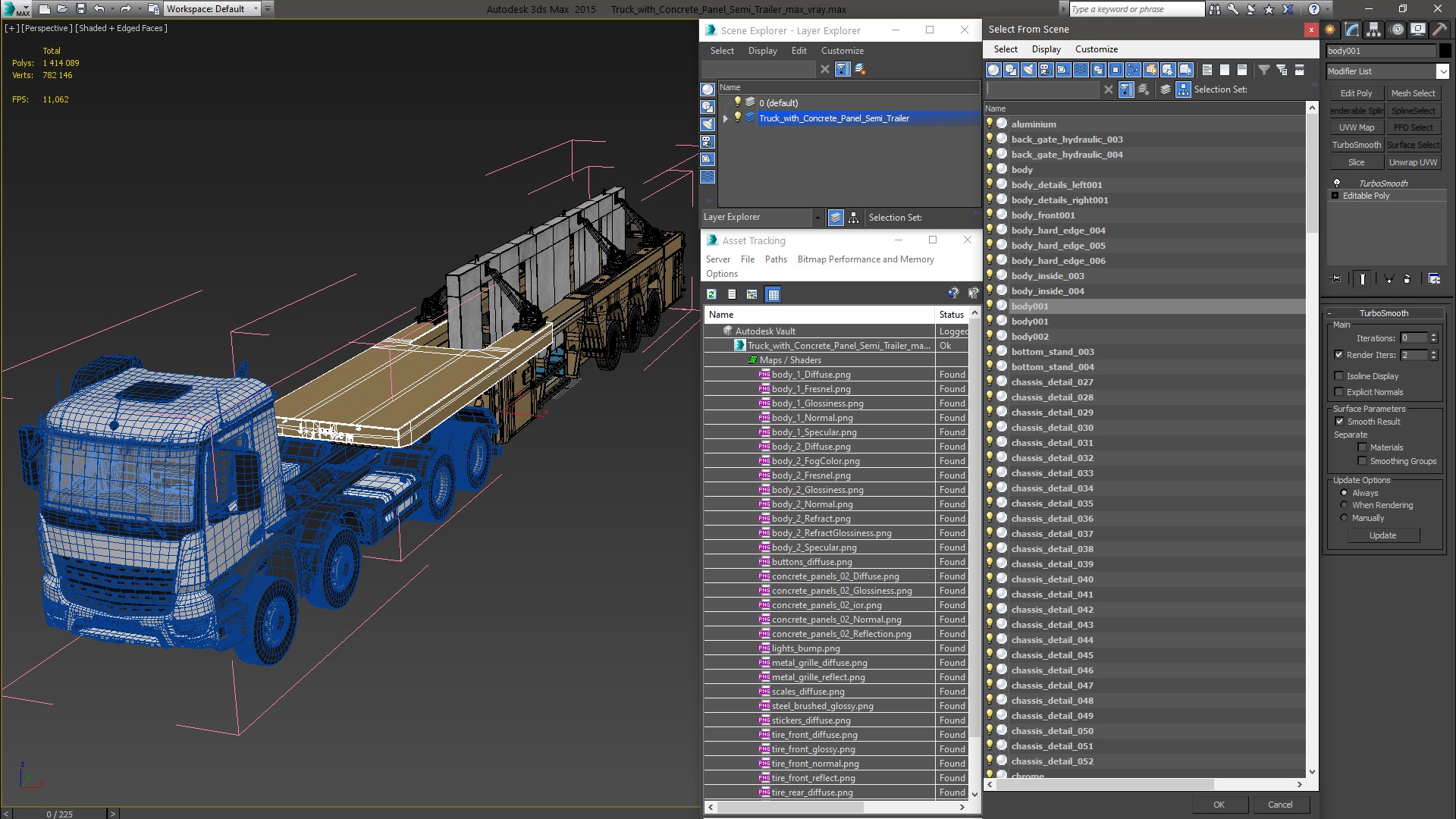Click the Unwrap UVW modifier button

pyautogui.click(x=1413, y=162)
